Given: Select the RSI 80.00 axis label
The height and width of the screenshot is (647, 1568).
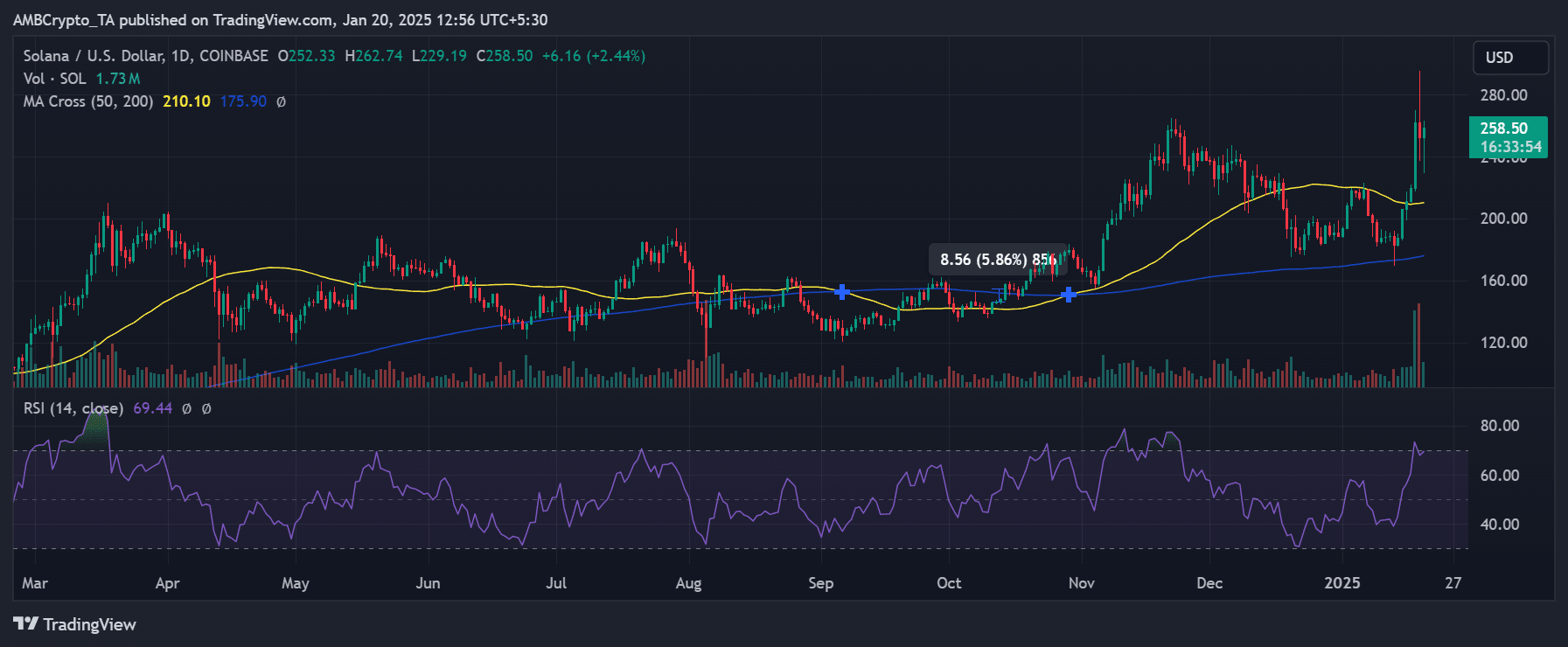Looking at the screenshot, I should (1499, 426).
